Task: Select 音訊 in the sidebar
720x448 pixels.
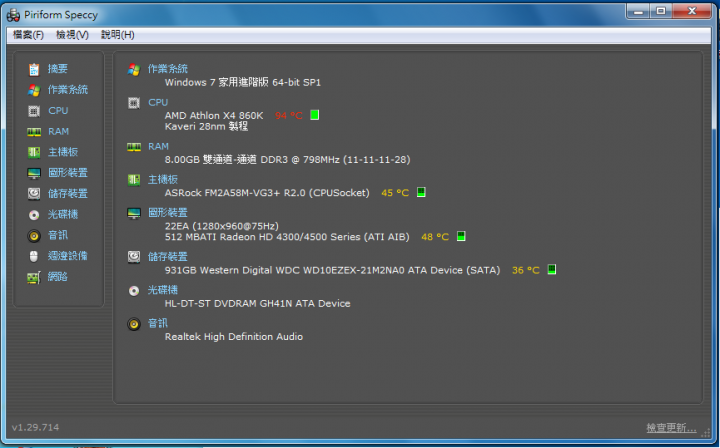Action: [58, 235]
